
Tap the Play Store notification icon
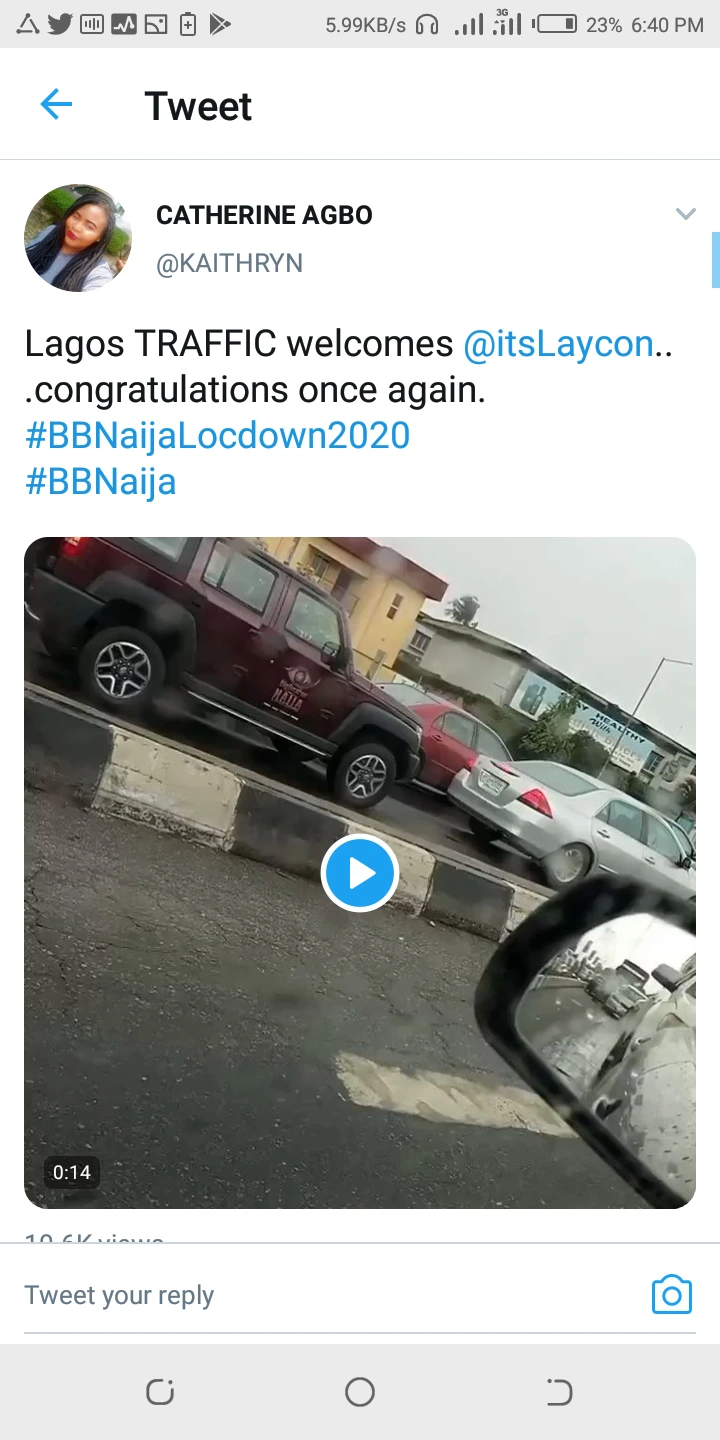[x=220, y=24]
